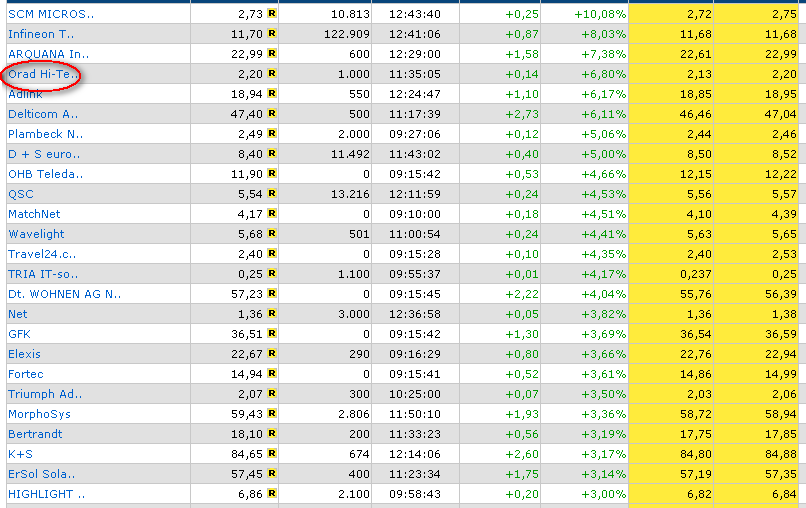806x508 pixels.
Task: Open the MorphoSys stock link
Action: (x=39, y=414)
